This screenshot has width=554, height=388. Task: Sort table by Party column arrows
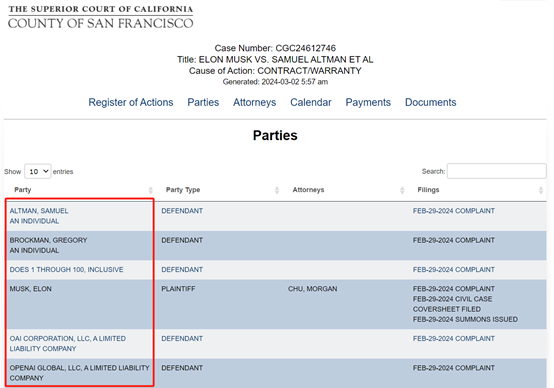click(x=151, y=190)
